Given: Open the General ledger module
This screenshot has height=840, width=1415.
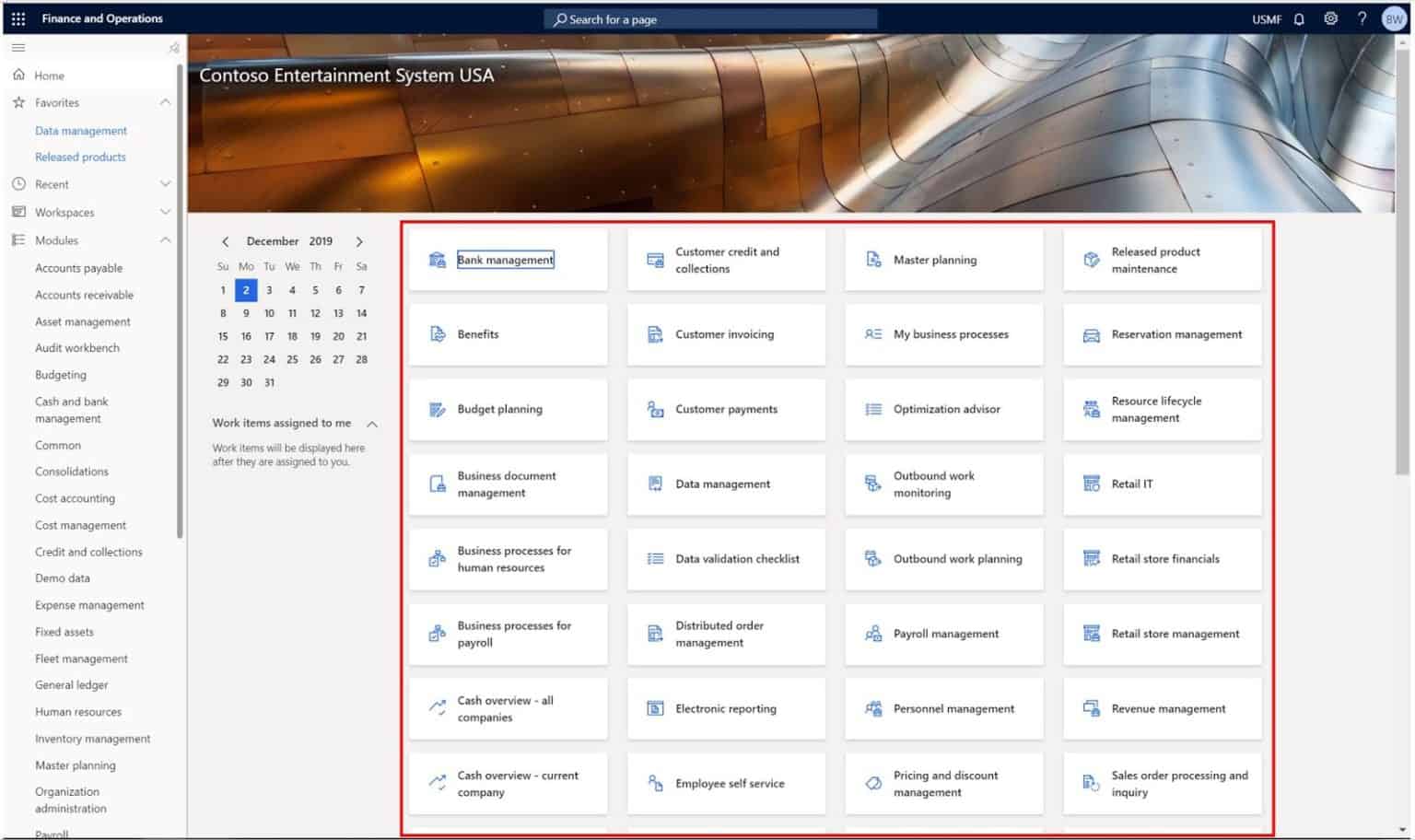Looking at the screenshot, I should click(x=71, y=684).
